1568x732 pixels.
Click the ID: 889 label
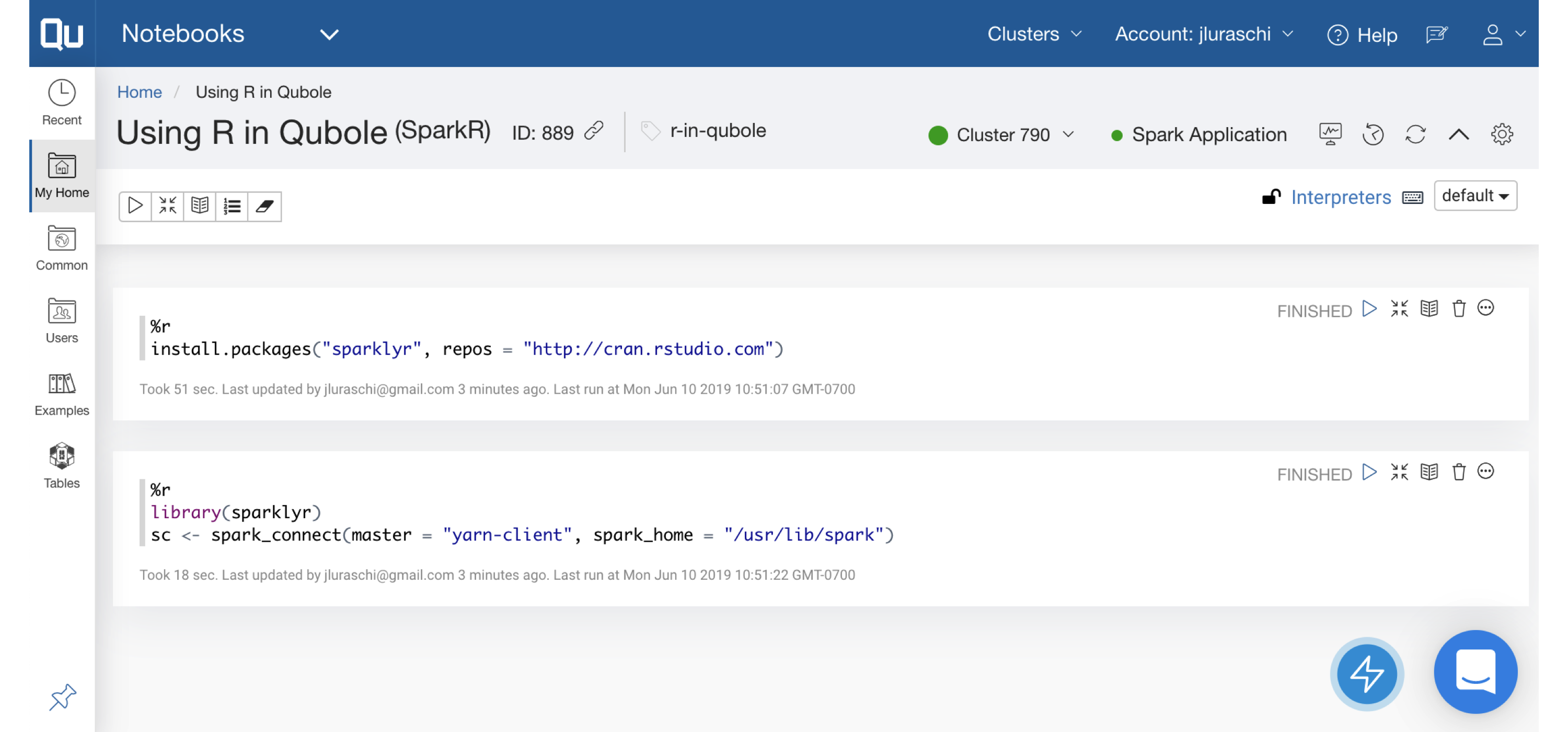coord(543,132)
